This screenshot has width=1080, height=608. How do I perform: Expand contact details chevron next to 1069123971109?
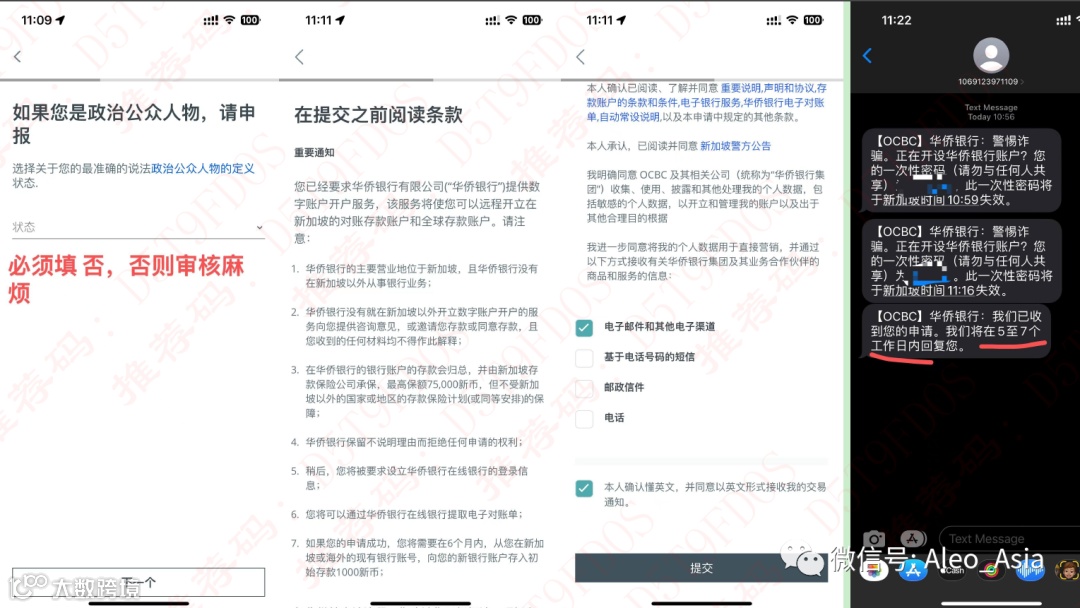click(1022, 82)
